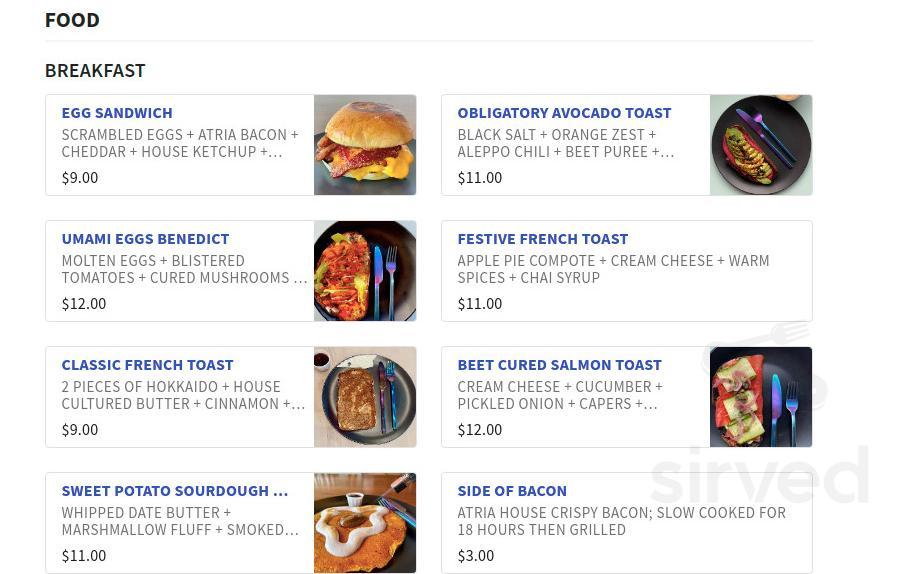Open Umami Eggs Benedict item
Screen dimensions: 924x574
(145, 239)
